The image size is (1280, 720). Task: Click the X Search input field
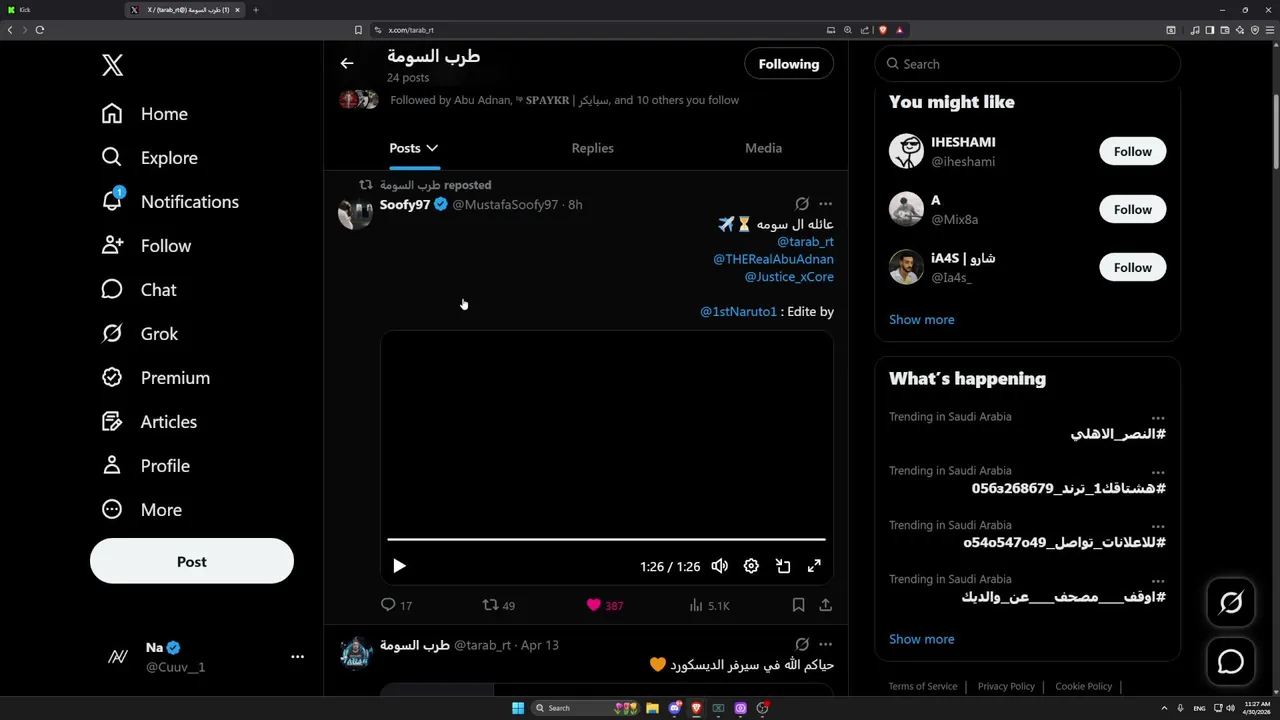(1028, 64)
